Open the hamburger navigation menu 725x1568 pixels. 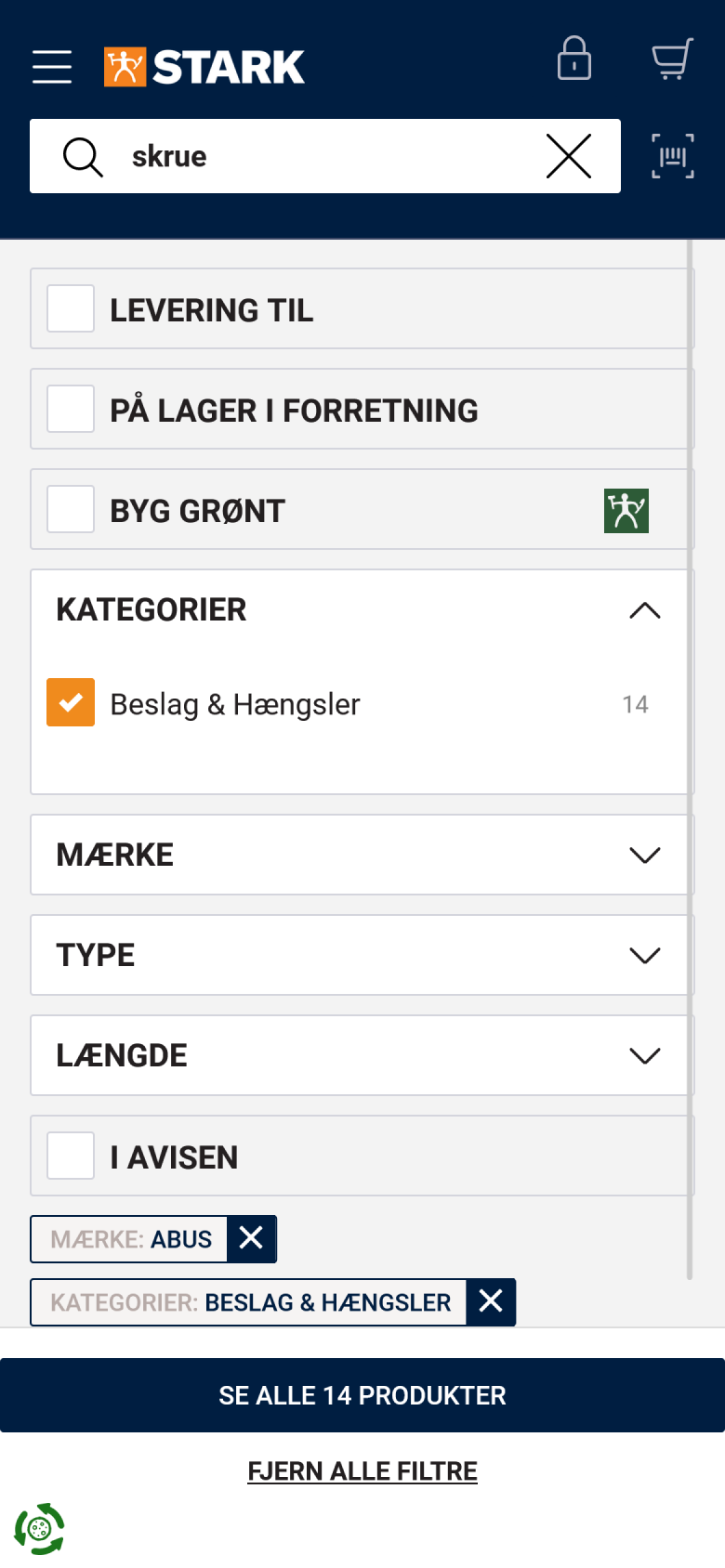point(52,67)
